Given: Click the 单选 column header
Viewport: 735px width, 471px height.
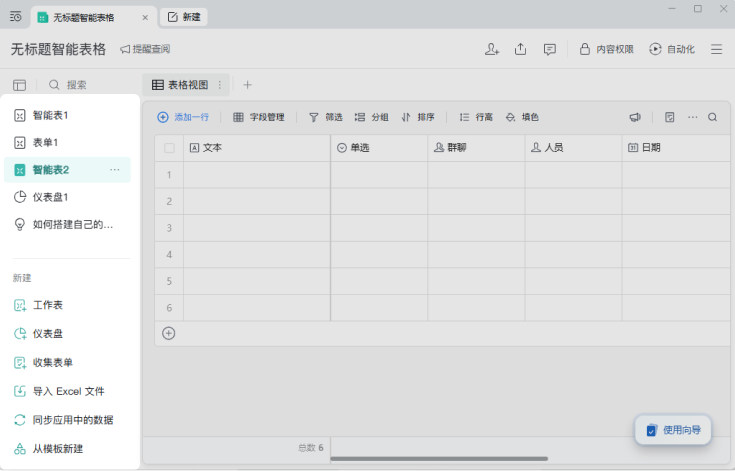Looking at the screenshot, I should pos(379,148).
